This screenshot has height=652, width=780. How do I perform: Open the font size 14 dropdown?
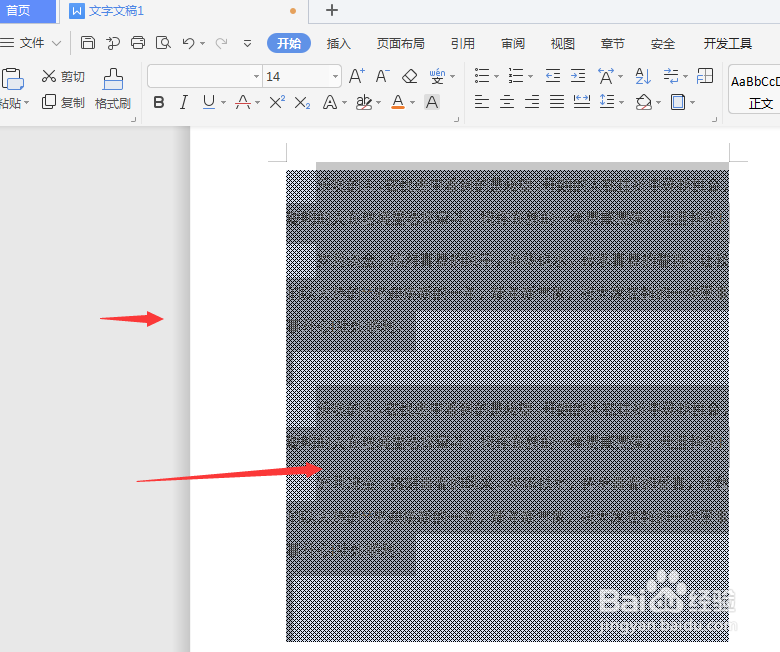point(335,77)
